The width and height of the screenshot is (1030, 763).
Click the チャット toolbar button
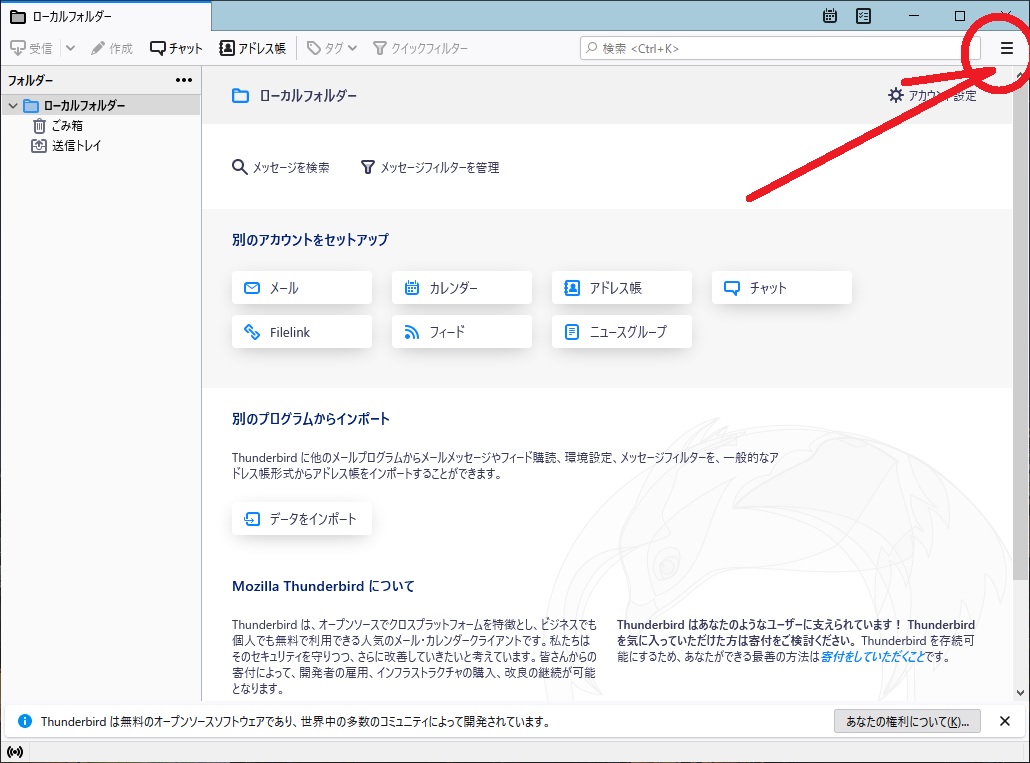(x=176, y=48)
